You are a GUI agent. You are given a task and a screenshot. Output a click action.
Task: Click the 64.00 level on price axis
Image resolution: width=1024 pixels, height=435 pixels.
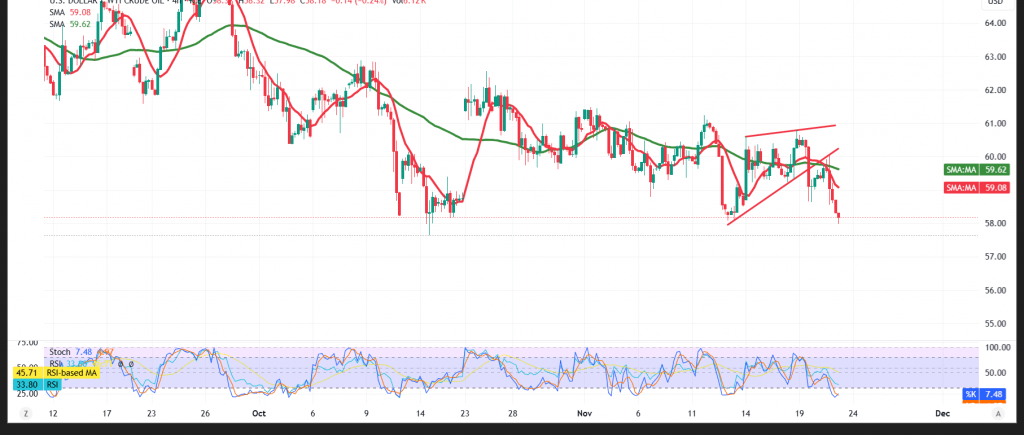[996, 24]
